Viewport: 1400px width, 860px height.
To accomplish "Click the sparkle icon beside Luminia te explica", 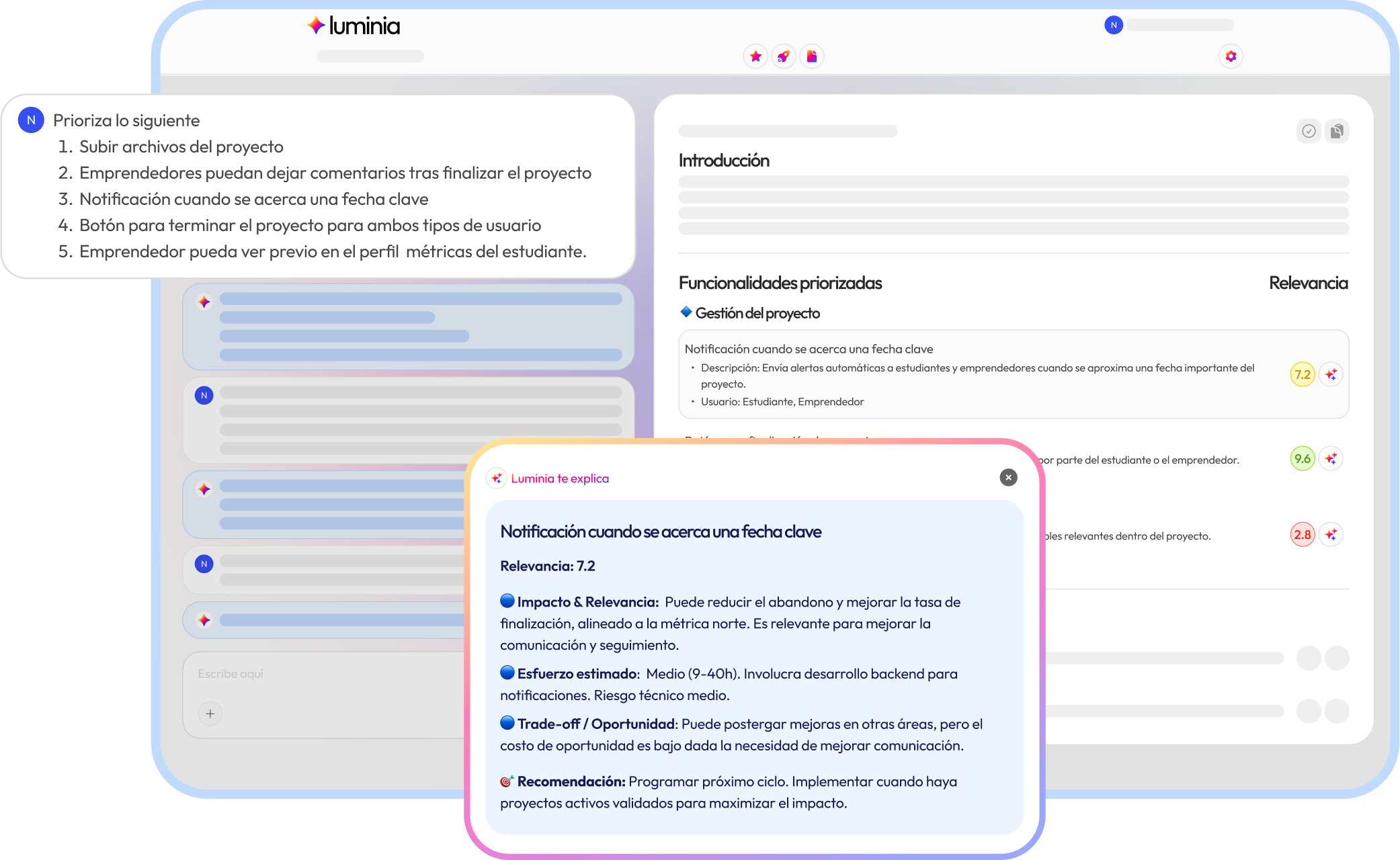I will [x=497, y=478].
